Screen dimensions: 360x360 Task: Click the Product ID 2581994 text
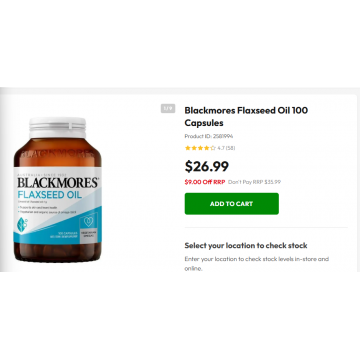point(209,136)
